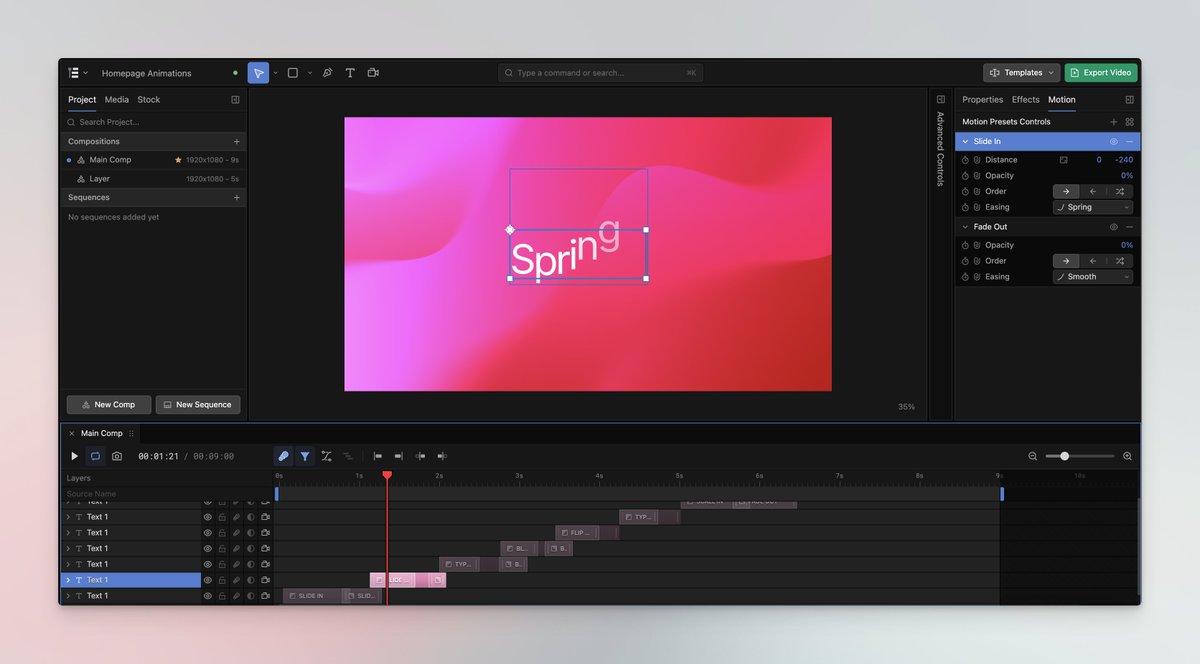Open the motion presets grid browser

1129,122
